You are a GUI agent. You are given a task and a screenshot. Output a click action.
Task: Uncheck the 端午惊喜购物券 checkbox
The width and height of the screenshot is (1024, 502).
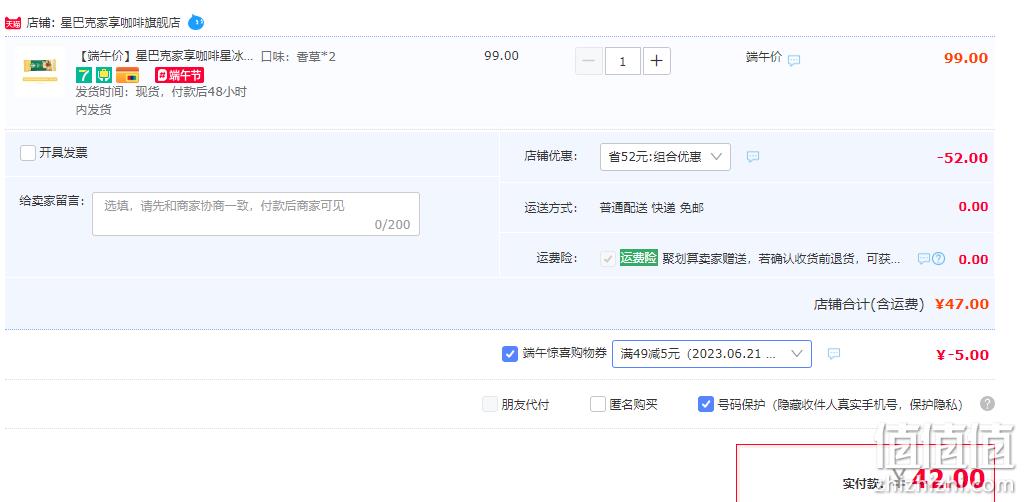(510, 354)
